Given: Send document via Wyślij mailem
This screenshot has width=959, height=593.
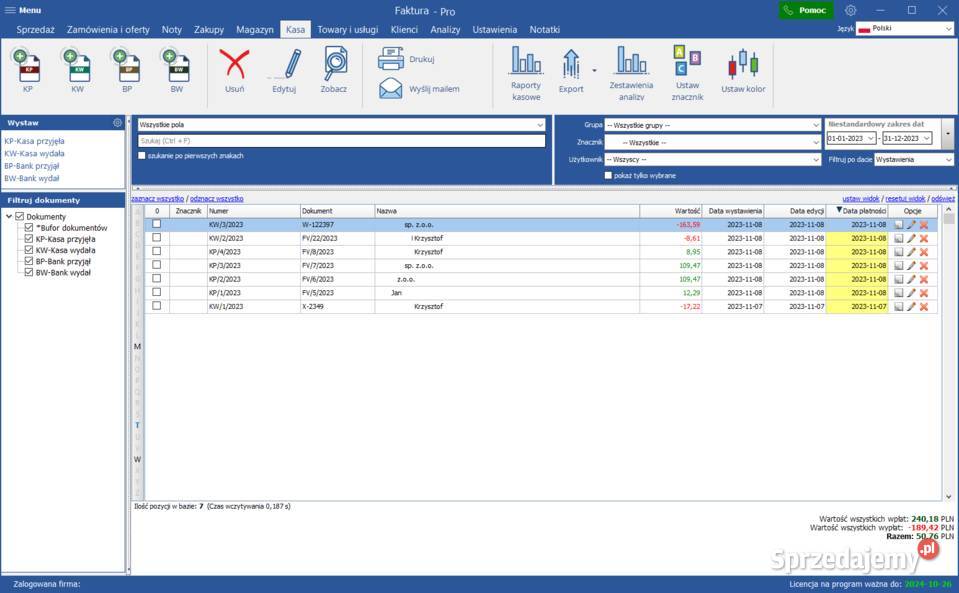Looking at the screenshot, I should point(419,89).
